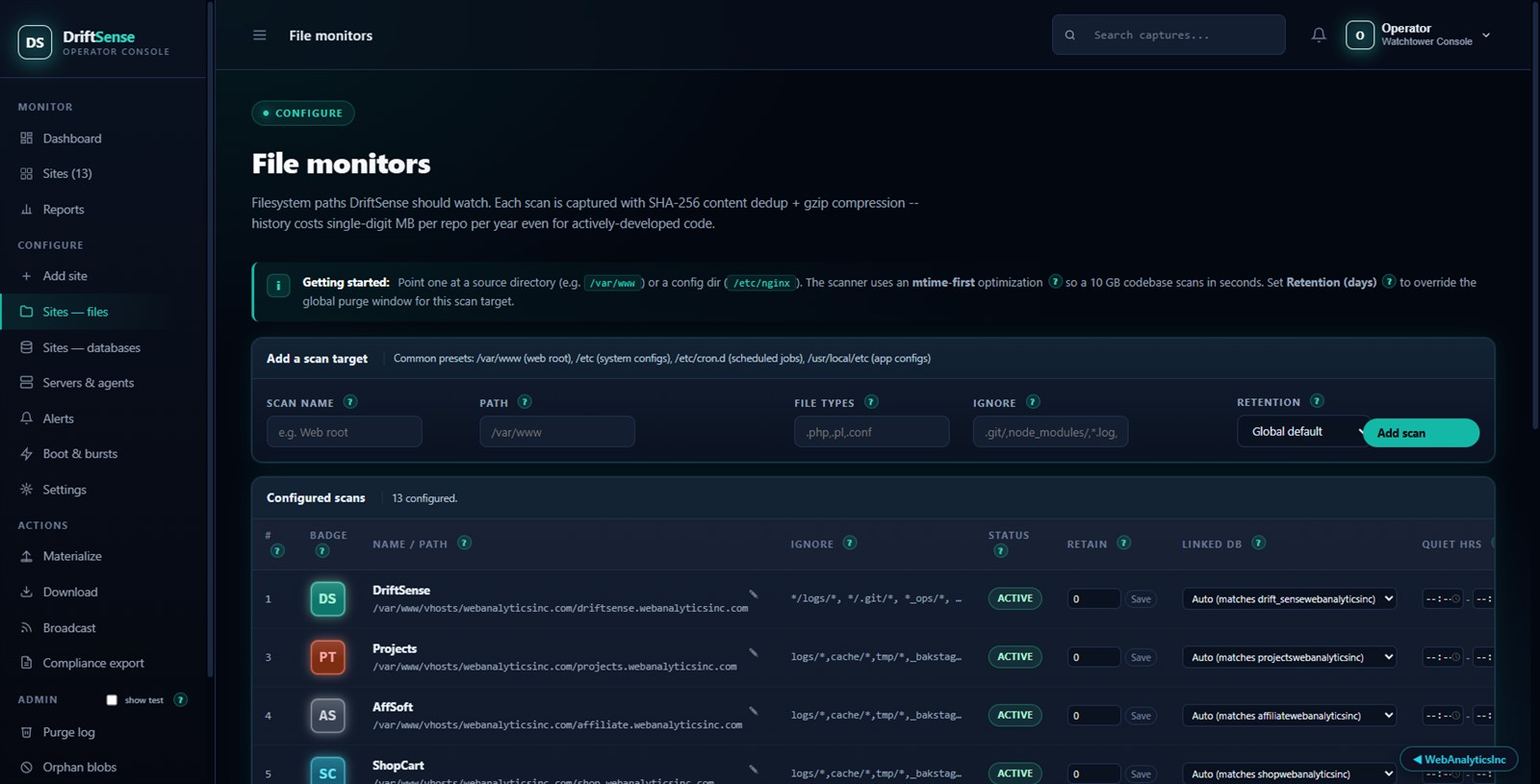Viewport: 1540px width, 784px height.
Task: Save the retain value for DriftSense
Action: (1141, 599)
